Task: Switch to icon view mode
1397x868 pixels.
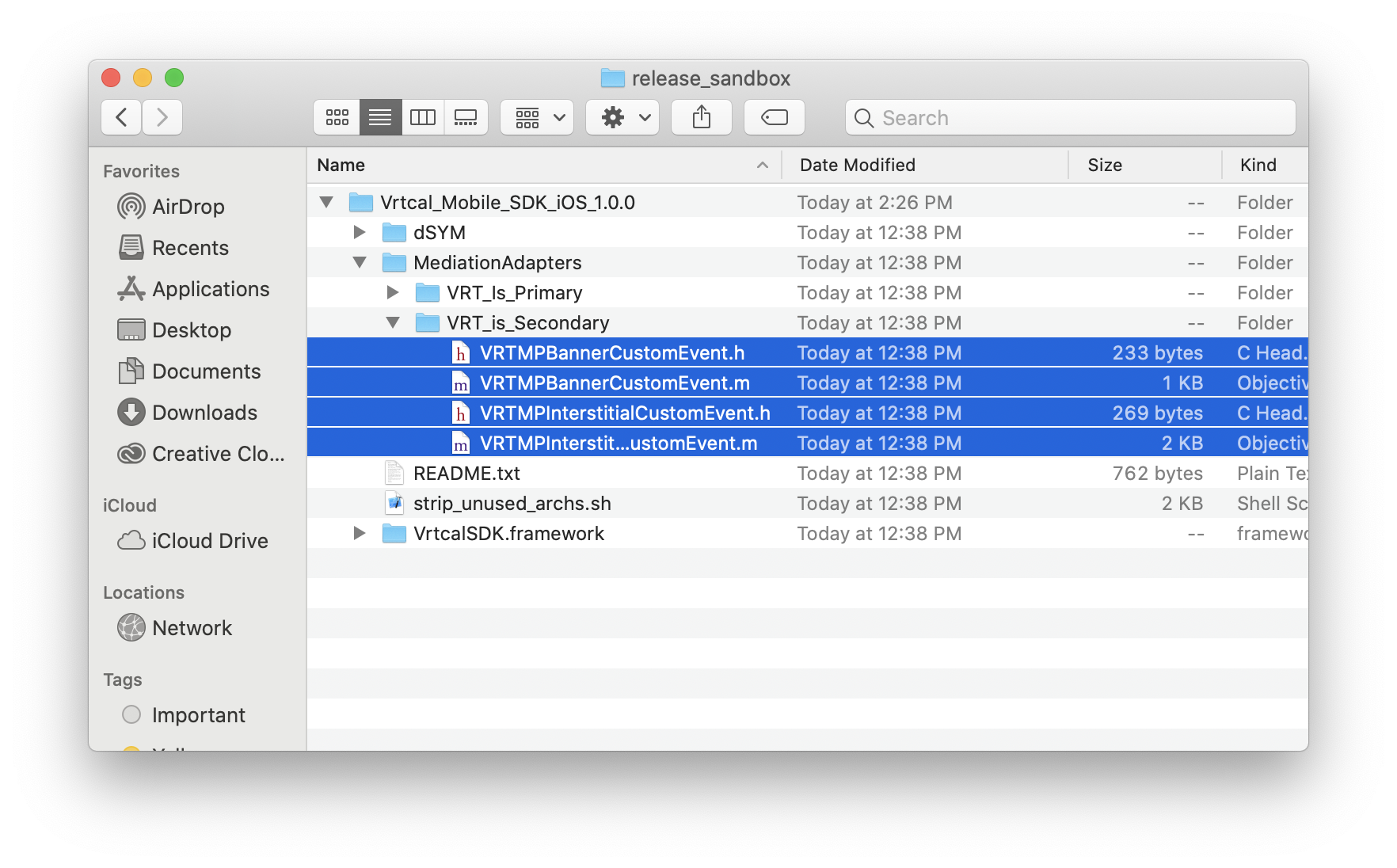Action: [x=337, y=118]
